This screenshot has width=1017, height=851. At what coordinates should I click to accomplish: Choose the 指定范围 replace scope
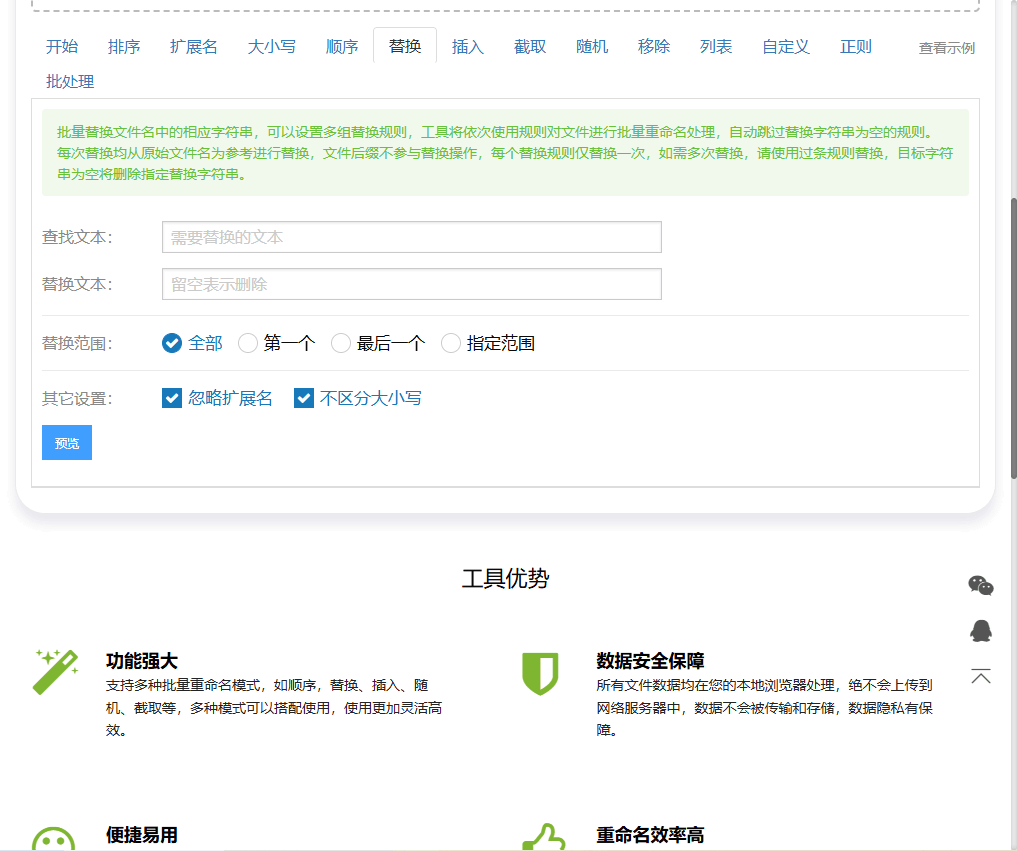451,342
